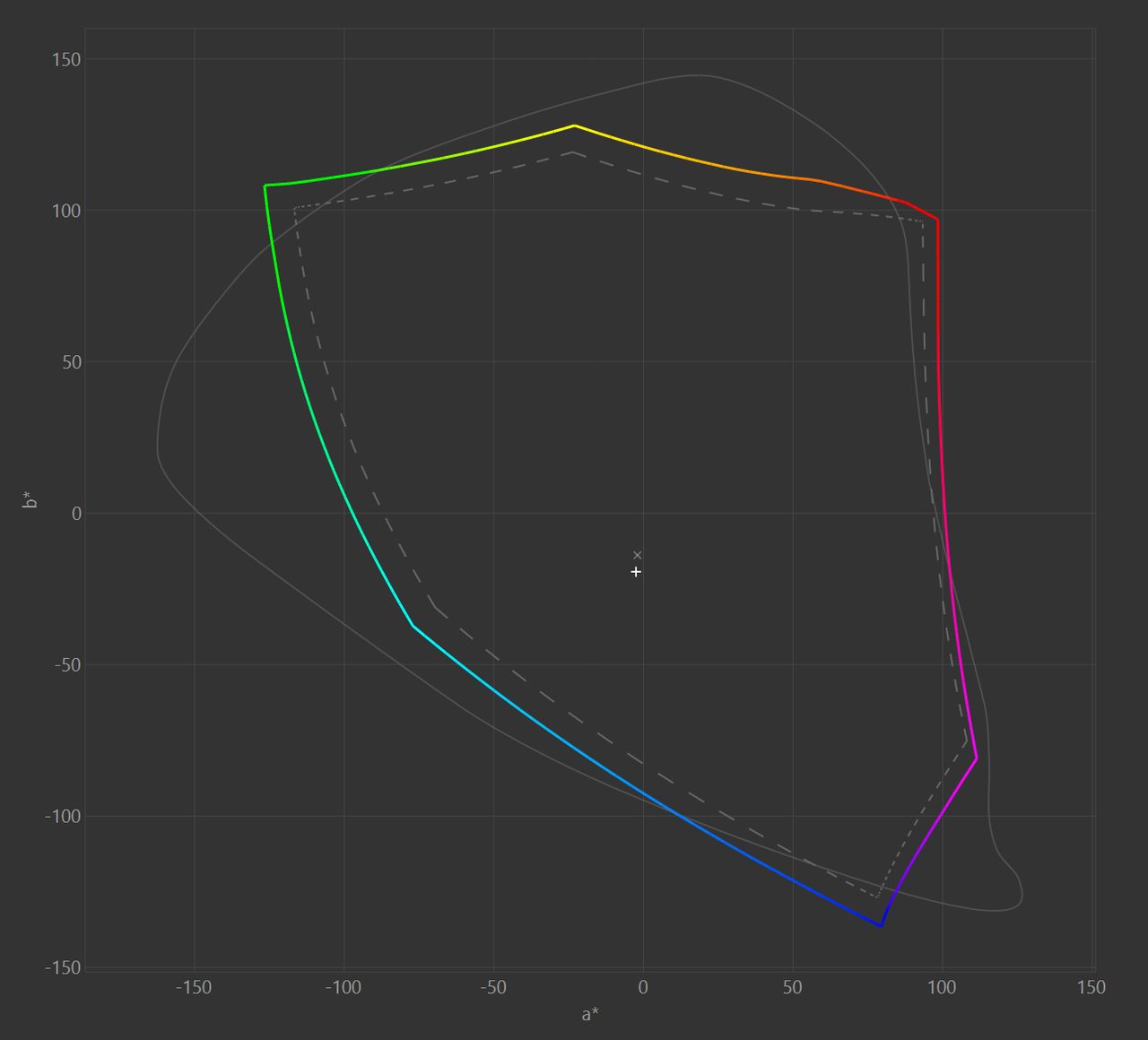Click the dashed gamut's upper-left green corner
Image resolution: width=1148 pixels, height=1040 pixels.
point(295,208)
